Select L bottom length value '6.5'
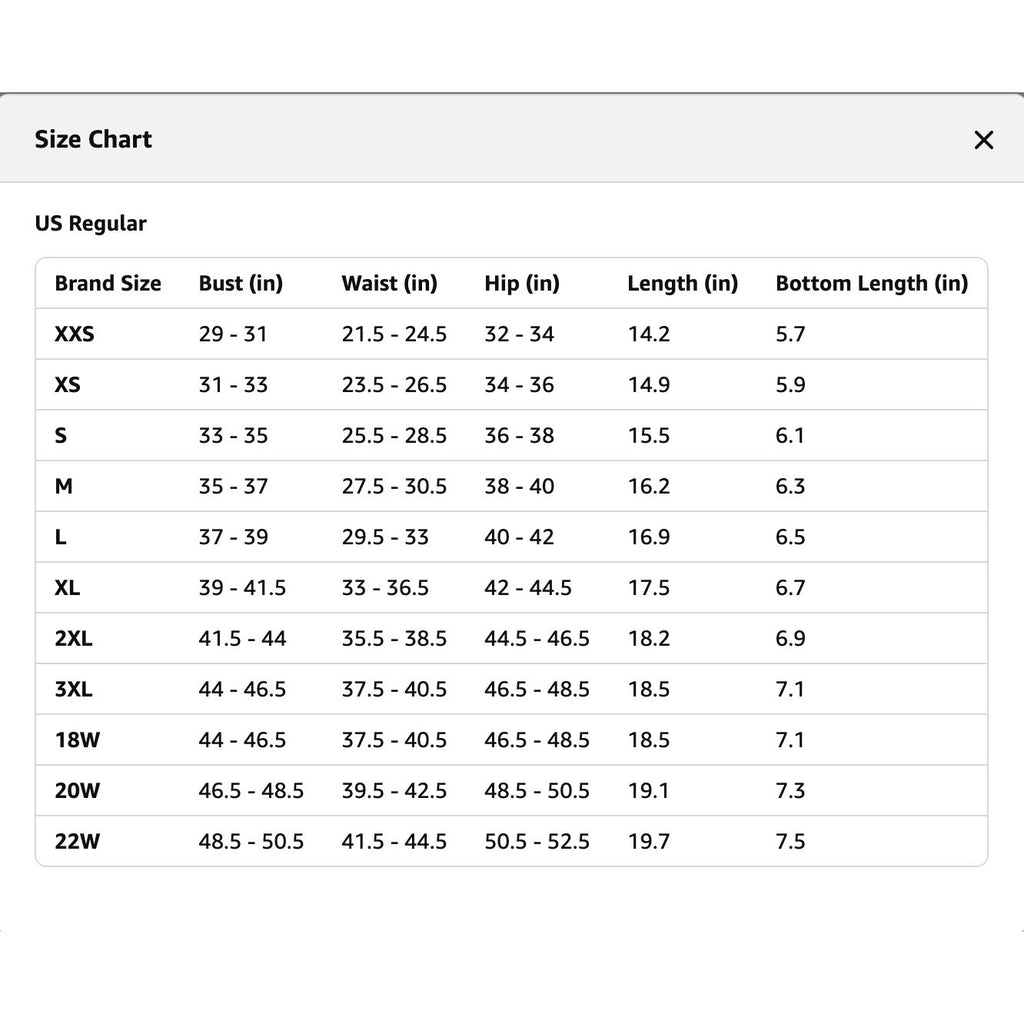The width and height of the screenshot is (1024, 1024). pos(790,537)
